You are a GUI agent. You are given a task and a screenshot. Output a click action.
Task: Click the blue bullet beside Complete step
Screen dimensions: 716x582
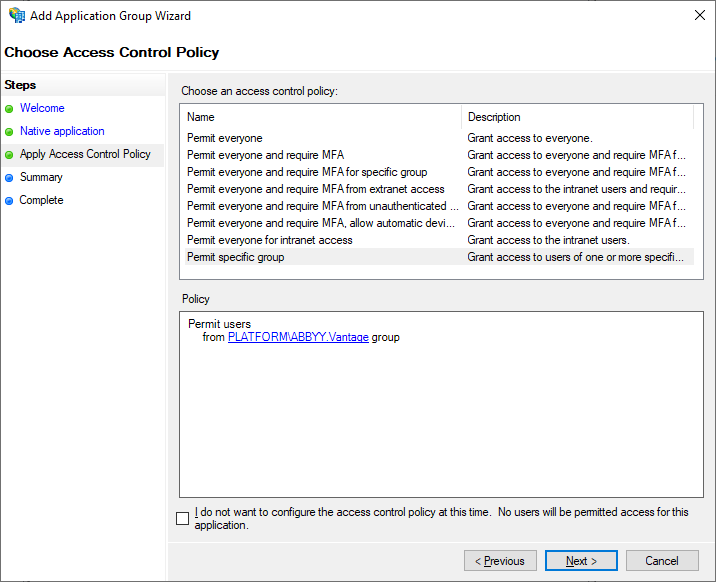(x=9, y=201)
